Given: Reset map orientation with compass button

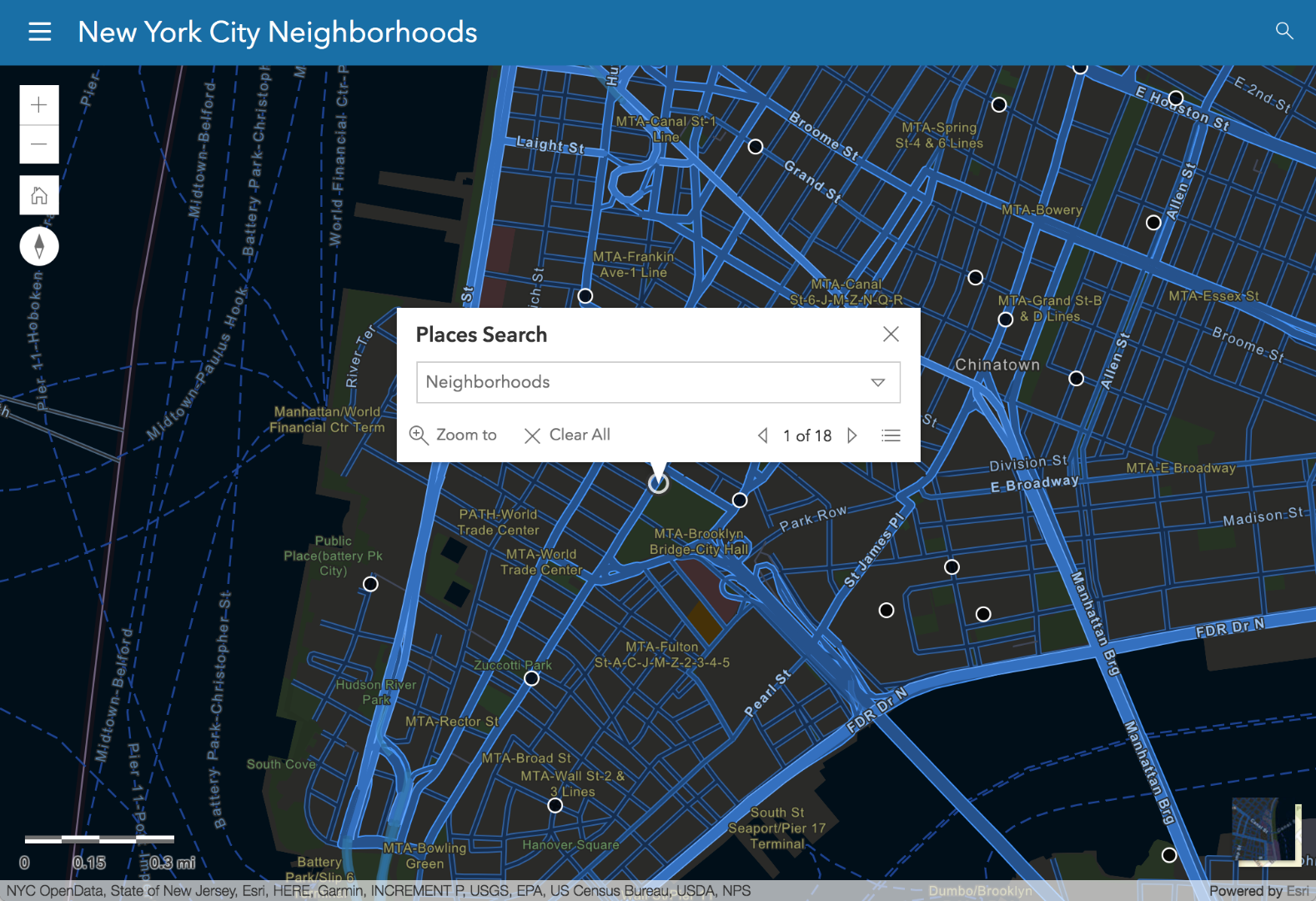Looking at the screenshot, I should tap(39, 246).
